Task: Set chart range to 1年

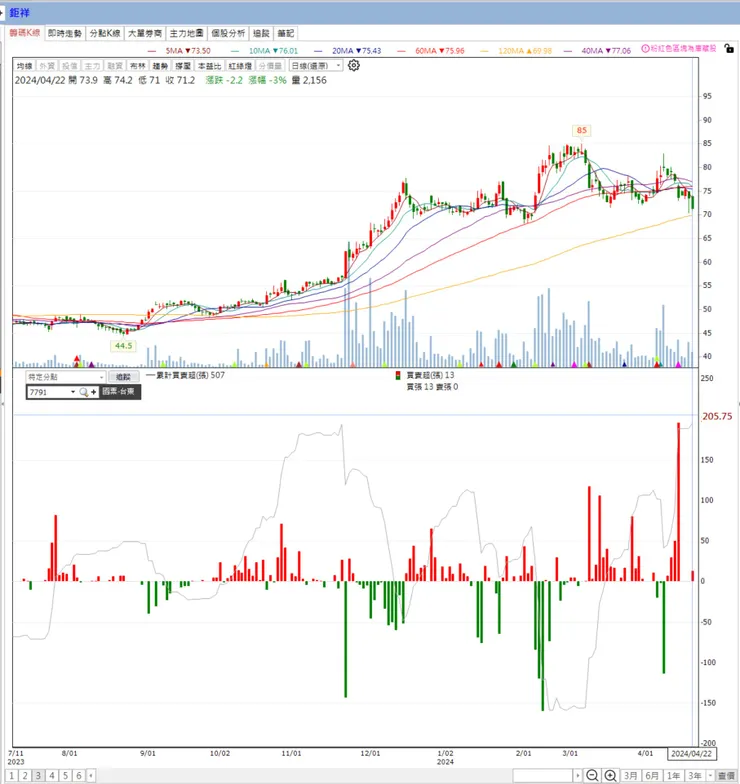Action: click(x=674, y=776)
